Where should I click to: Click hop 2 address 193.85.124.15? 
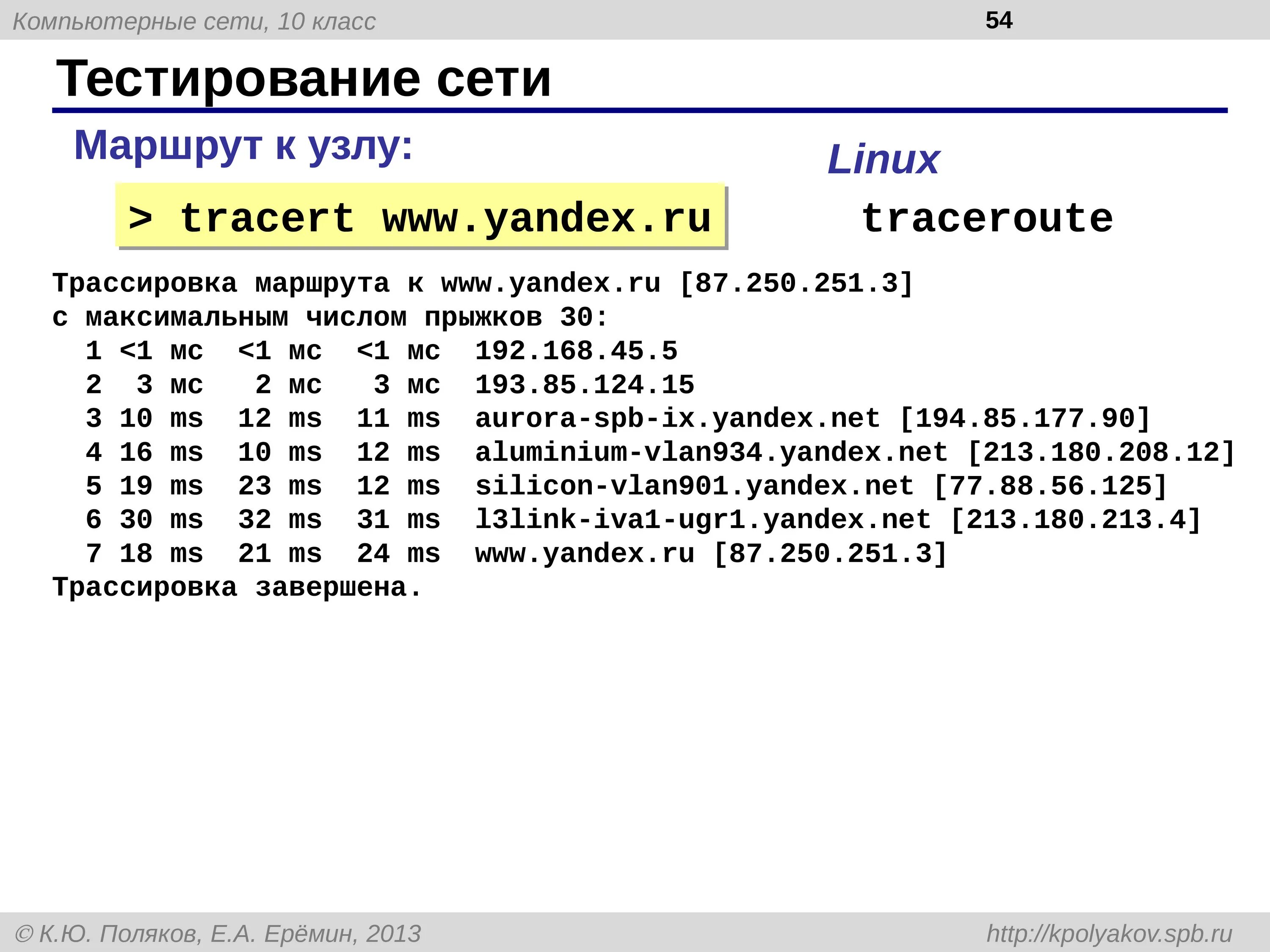[x=585, y=385]
